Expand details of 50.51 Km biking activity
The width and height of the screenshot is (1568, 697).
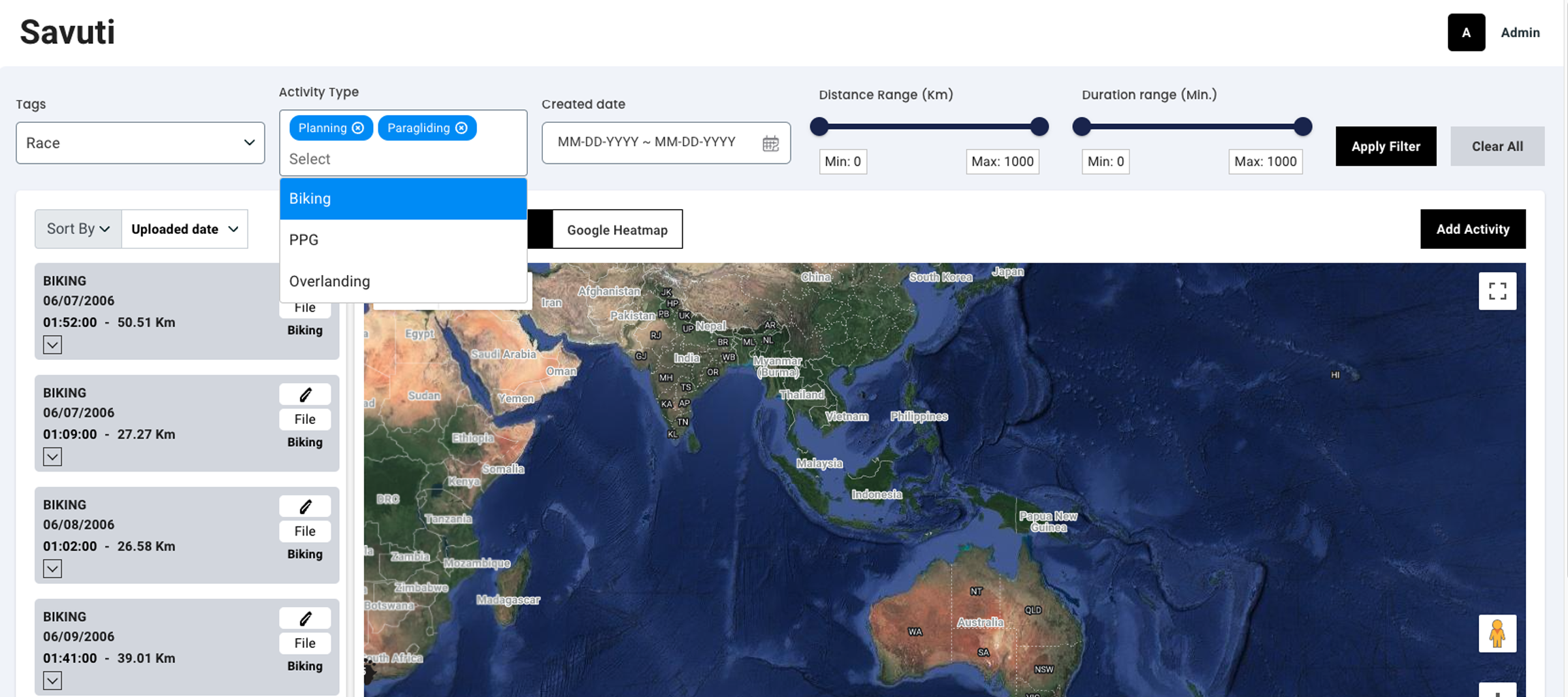(x=53, y=345)
